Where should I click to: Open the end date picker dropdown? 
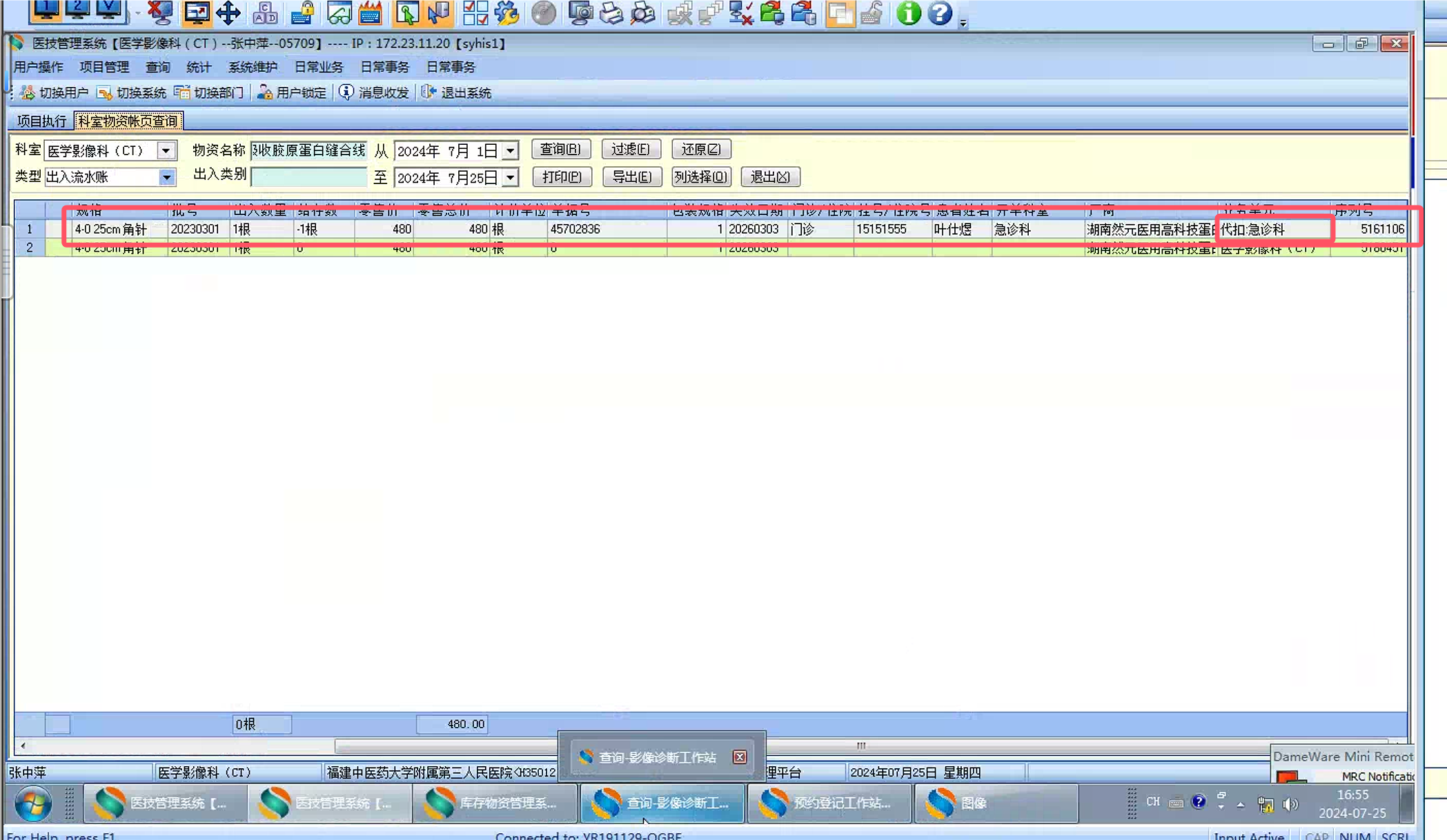pyautogui.click(x=510, y=177)
